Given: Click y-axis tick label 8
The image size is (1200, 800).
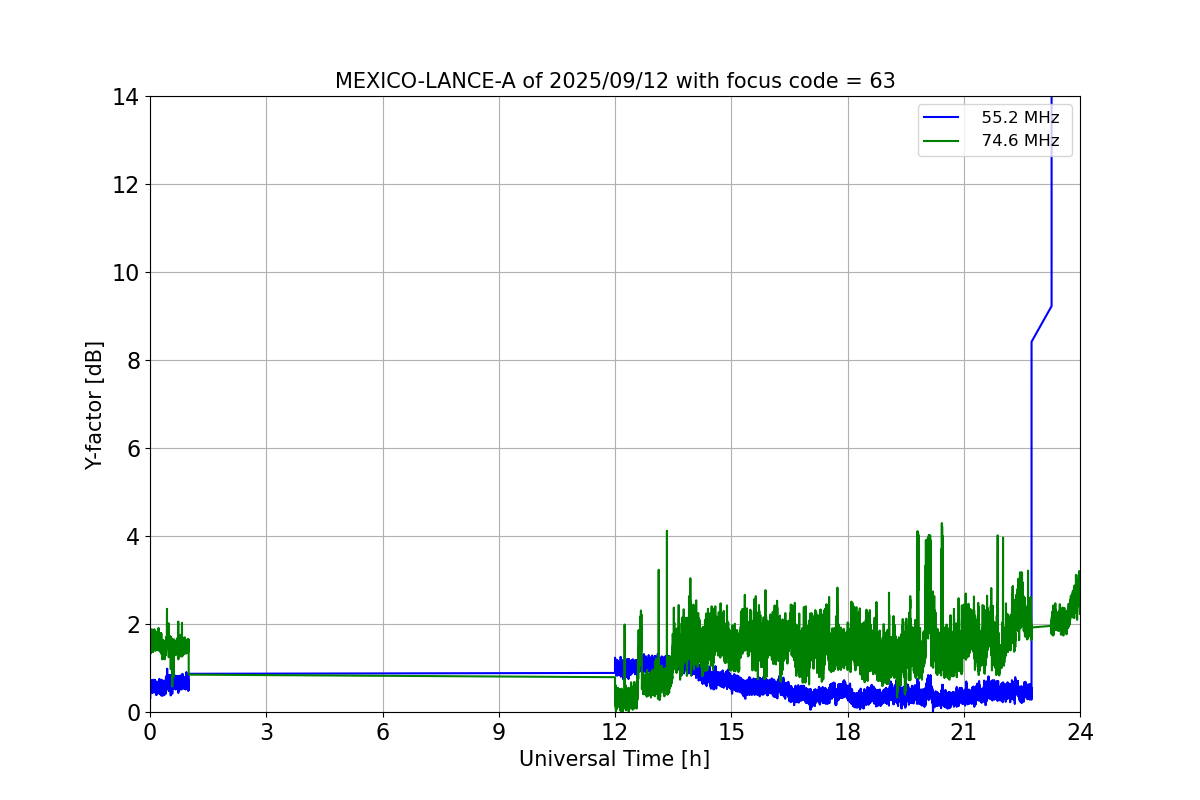Looking at the screenshot, I should pyautogui.click(x=131, y=361).
